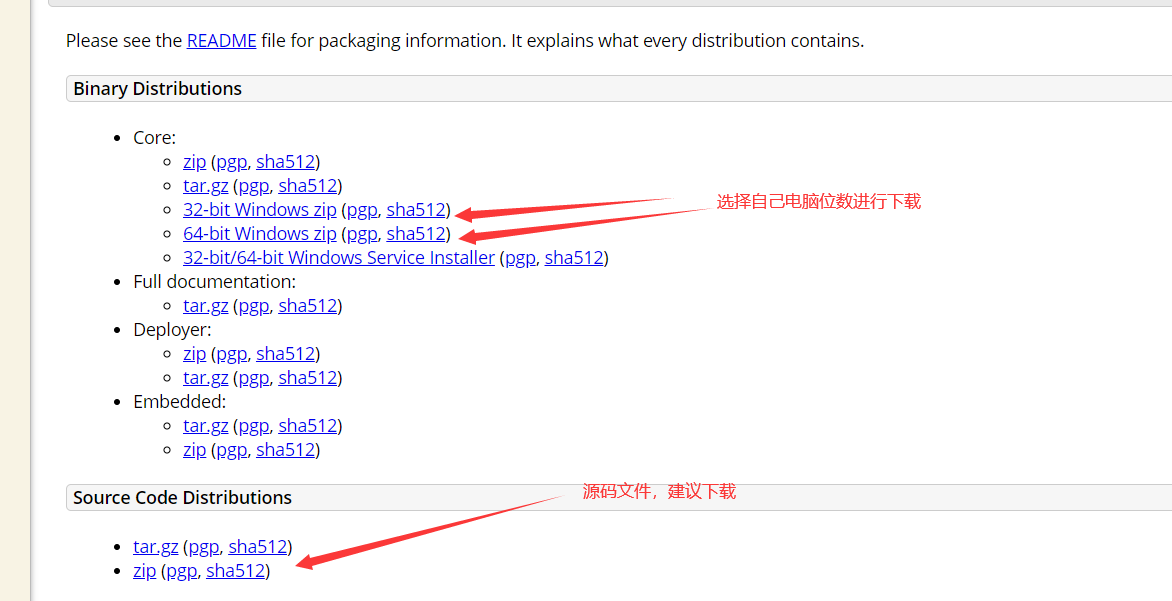Download Full documentation tar.gz

[206, 305]
